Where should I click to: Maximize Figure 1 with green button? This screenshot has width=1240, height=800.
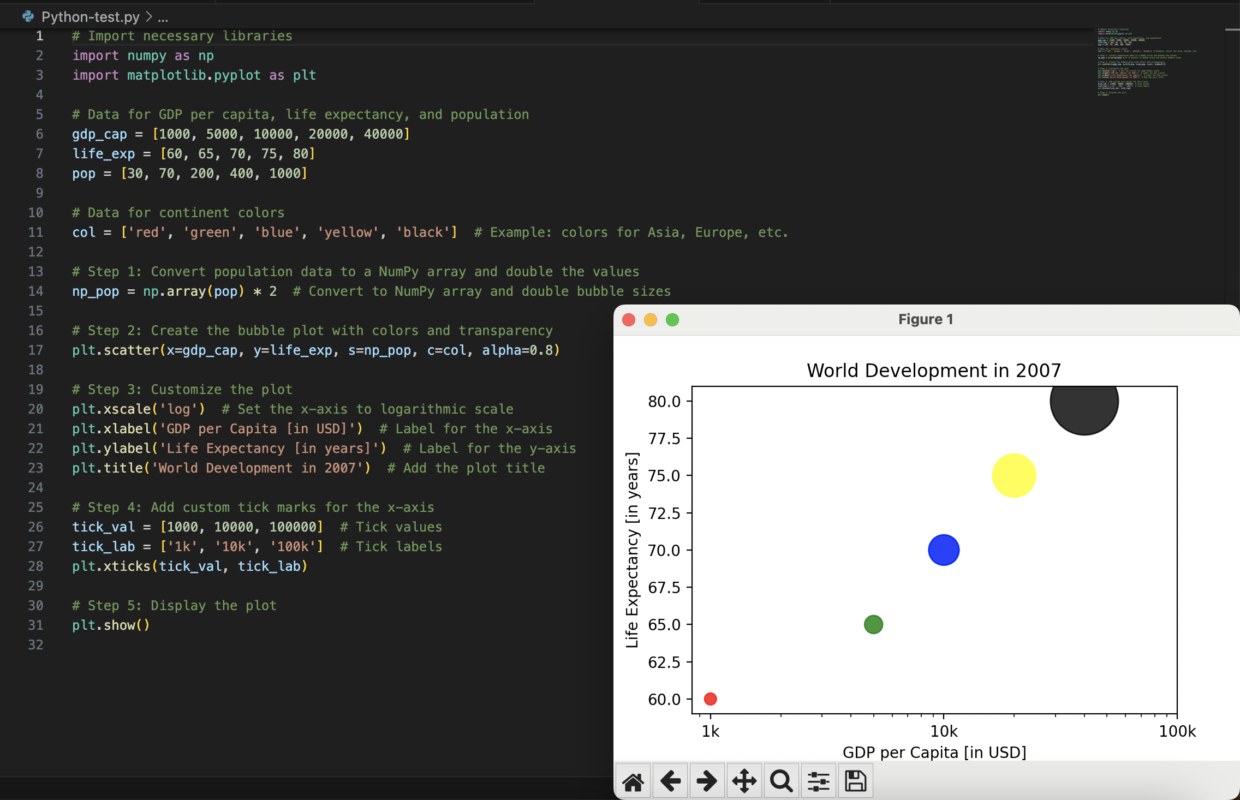coord(673,319)
